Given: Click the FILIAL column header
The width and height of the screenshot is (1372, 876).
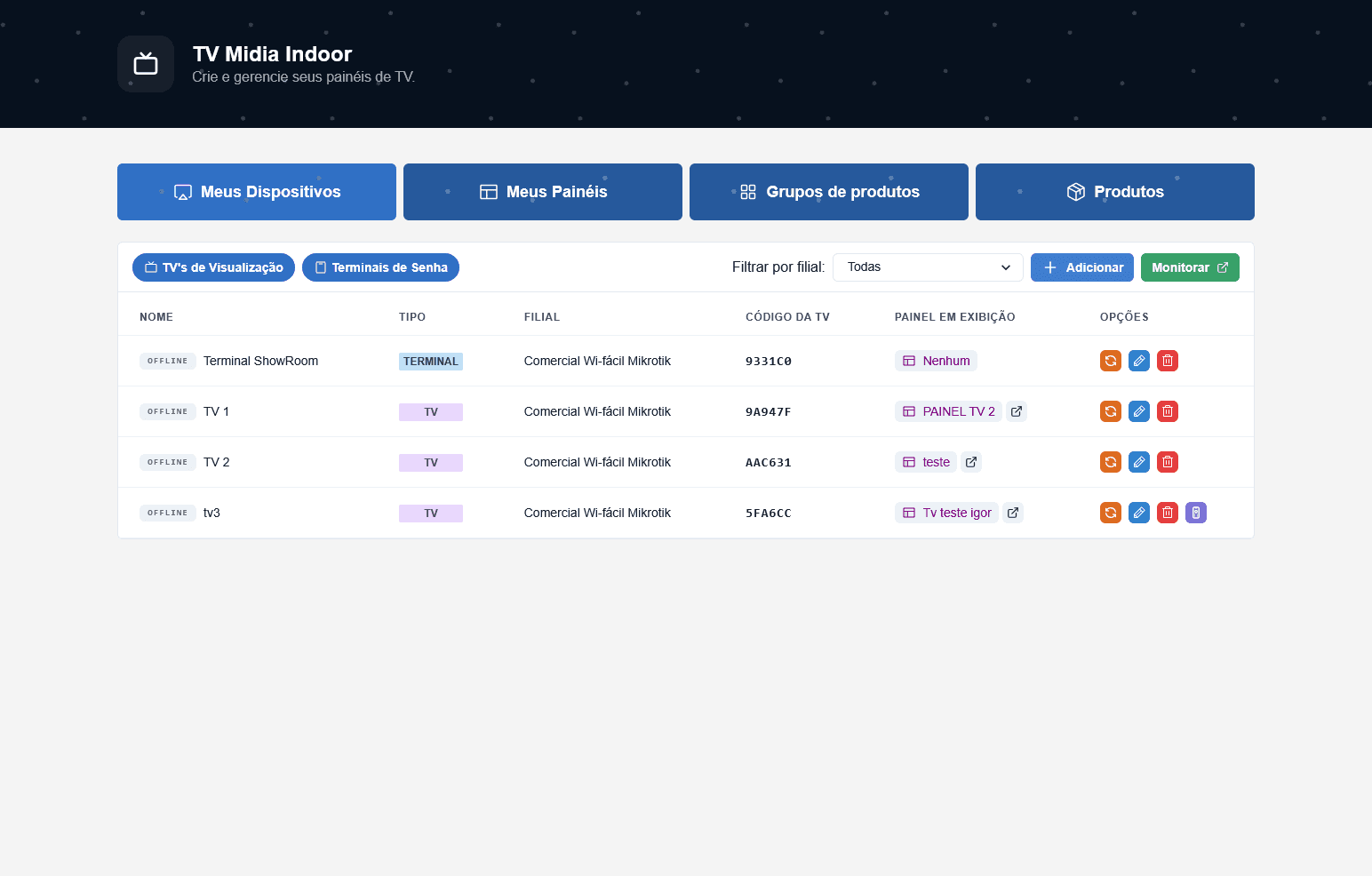Looking at the screenshot, I should pos(542,317).
